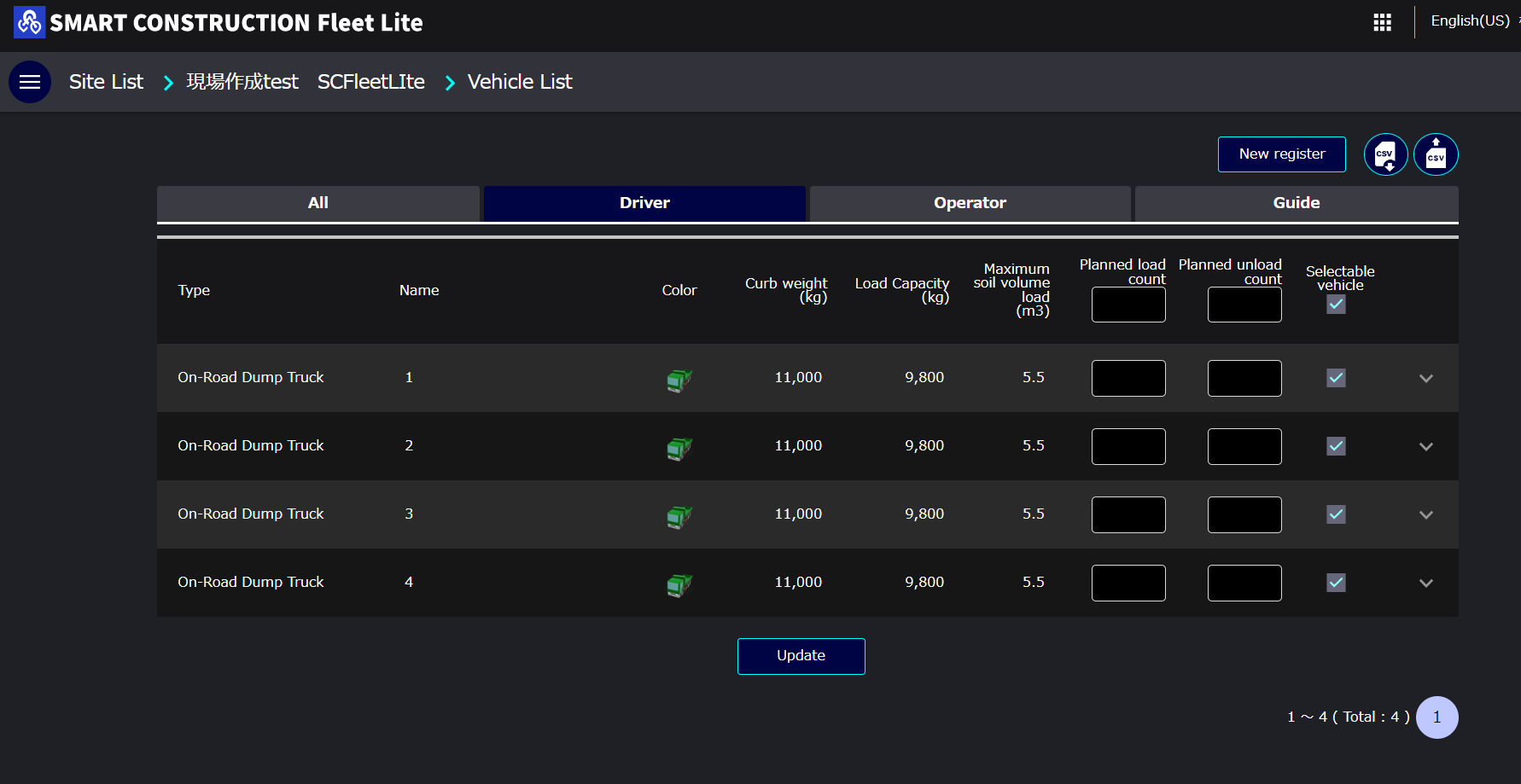Open the 現場作成test breadcrumb link
Viewport: 1521px width, 784px height.
tap(242, 82)
